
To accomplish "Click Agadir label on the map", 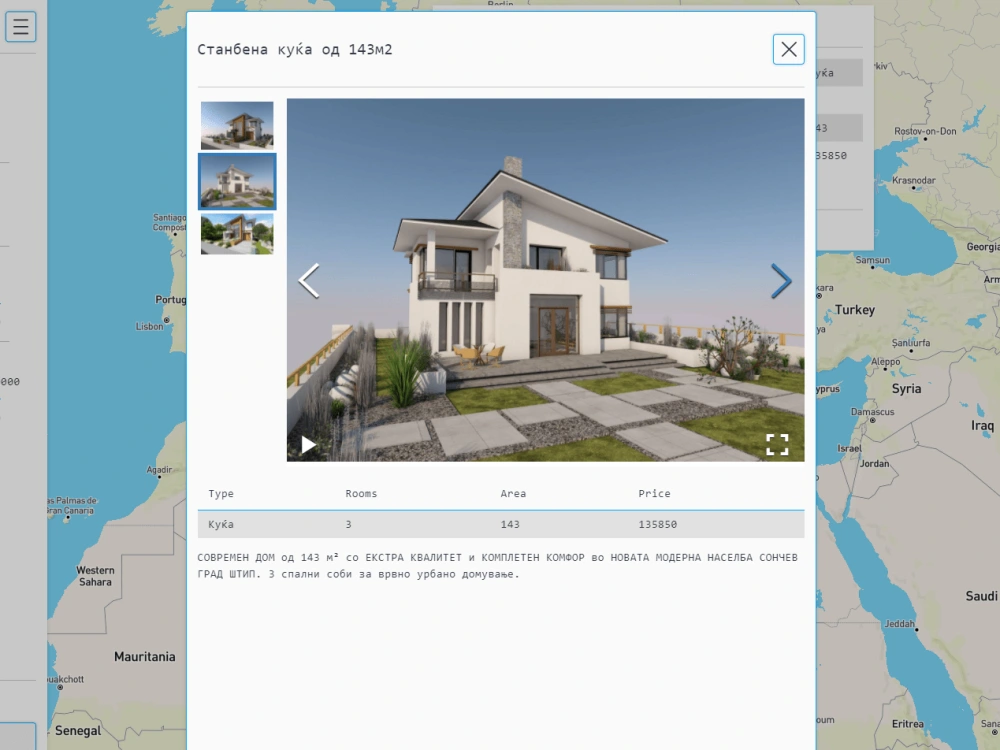I will [x=159, y=470].
